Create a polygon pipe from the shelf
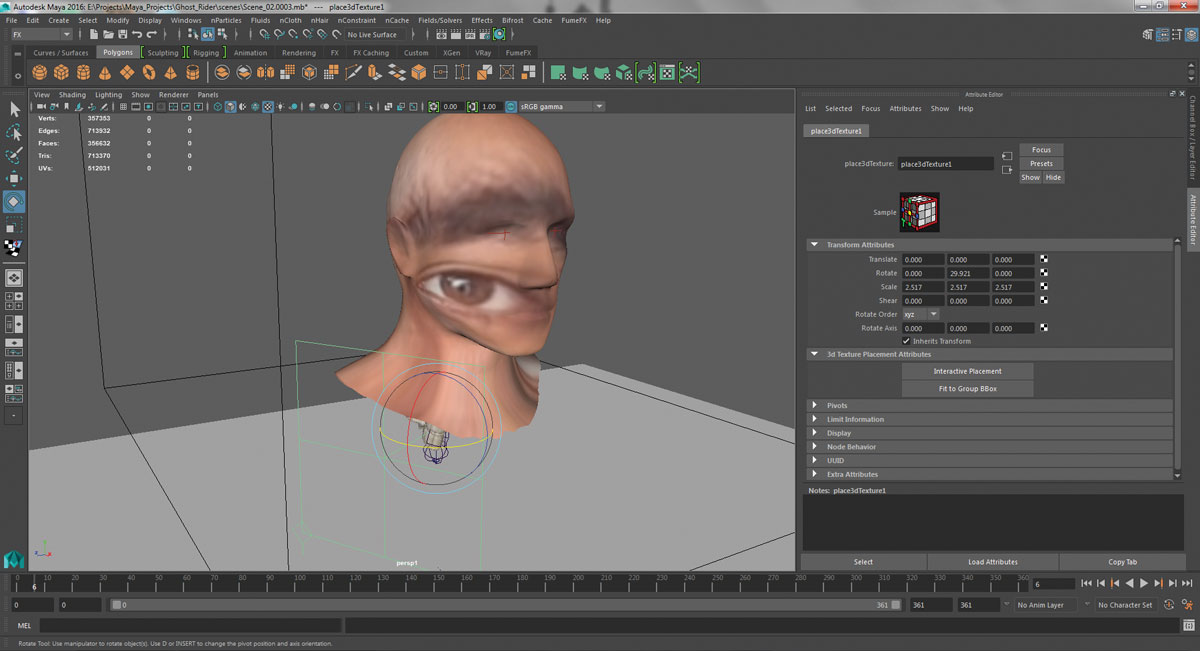The height and width of the screenshot is (651, 1200). (x=193, y=72)
